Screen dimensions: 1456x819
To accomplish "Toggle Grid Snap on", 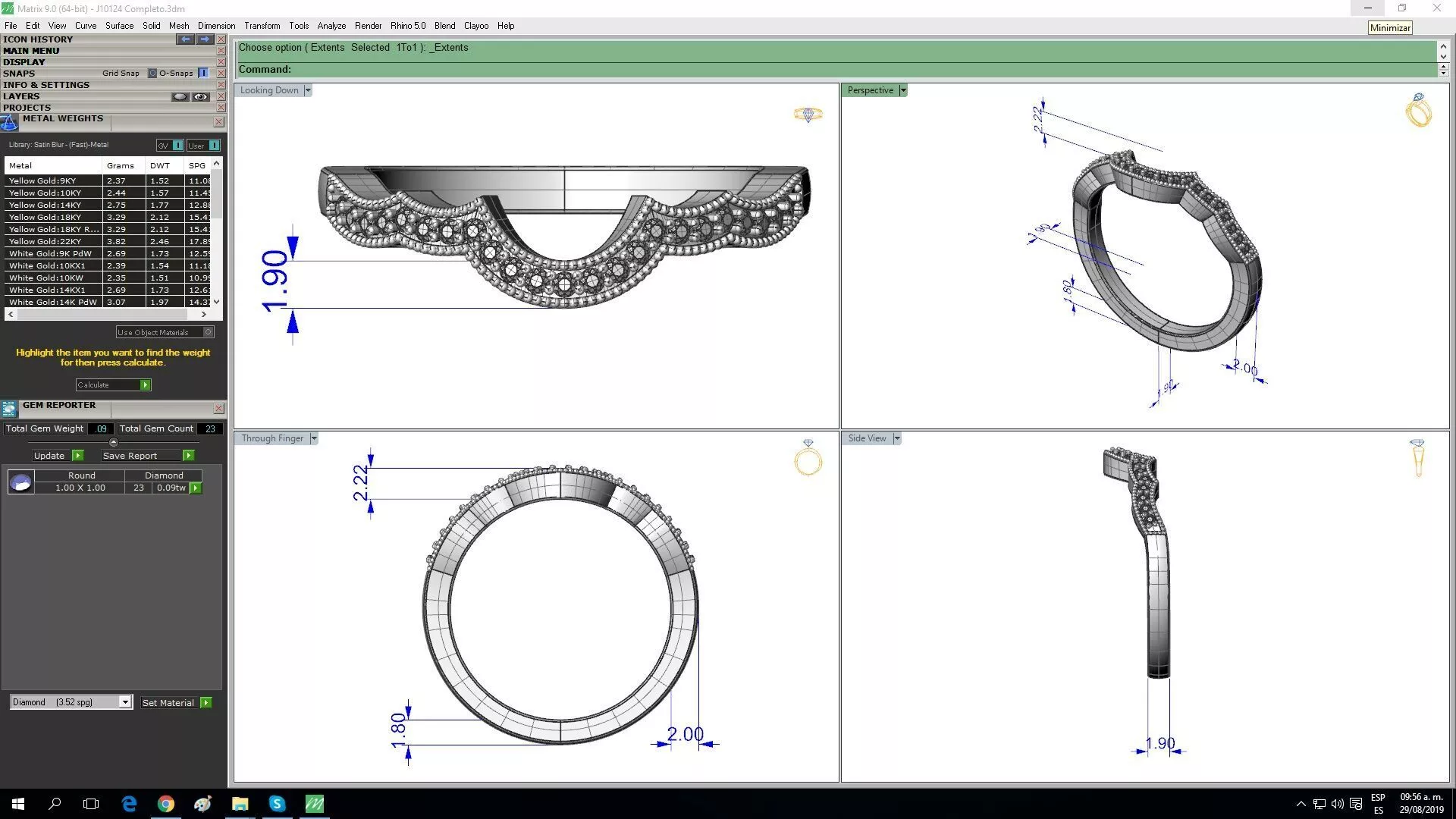I will [152, 74].
